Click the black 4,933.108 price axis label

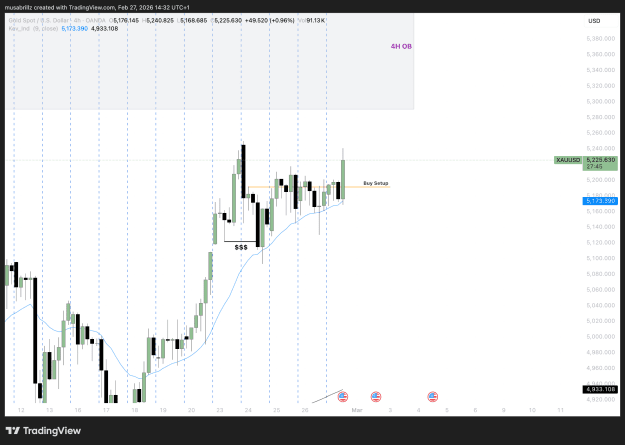coord(600,389)
